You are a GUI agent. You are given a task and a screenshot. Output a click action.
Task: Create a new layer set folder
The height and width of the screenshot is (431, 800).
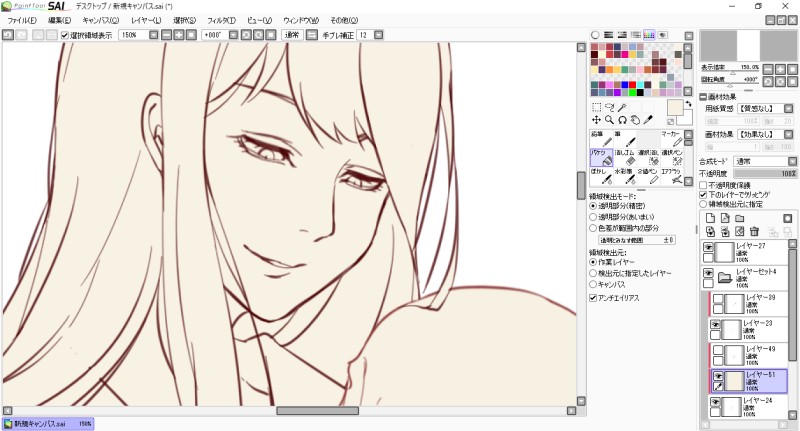coord(739,218)
